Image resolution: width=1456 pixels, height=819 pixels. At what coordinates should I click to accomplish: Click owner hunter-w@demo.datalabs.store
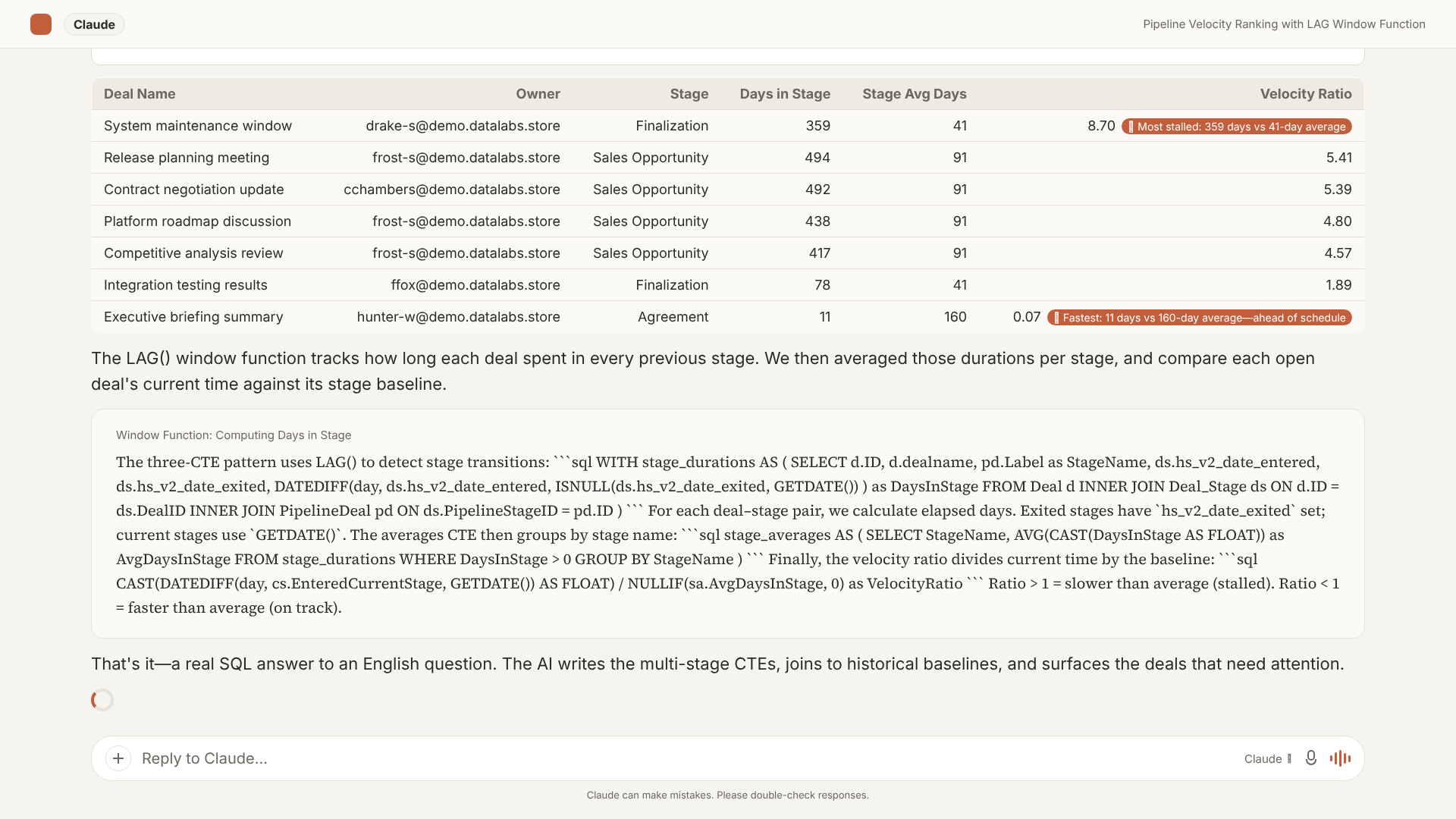[459, 317]
